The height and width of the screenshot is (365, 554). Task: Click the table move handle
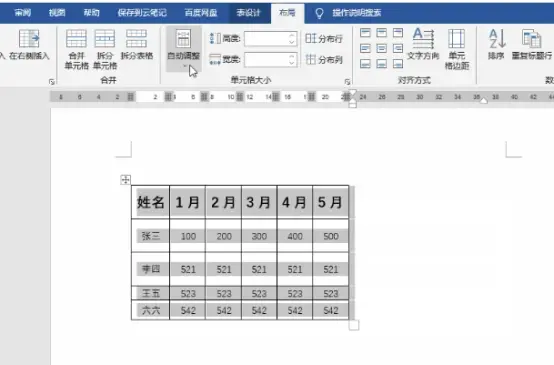(125, 179)
